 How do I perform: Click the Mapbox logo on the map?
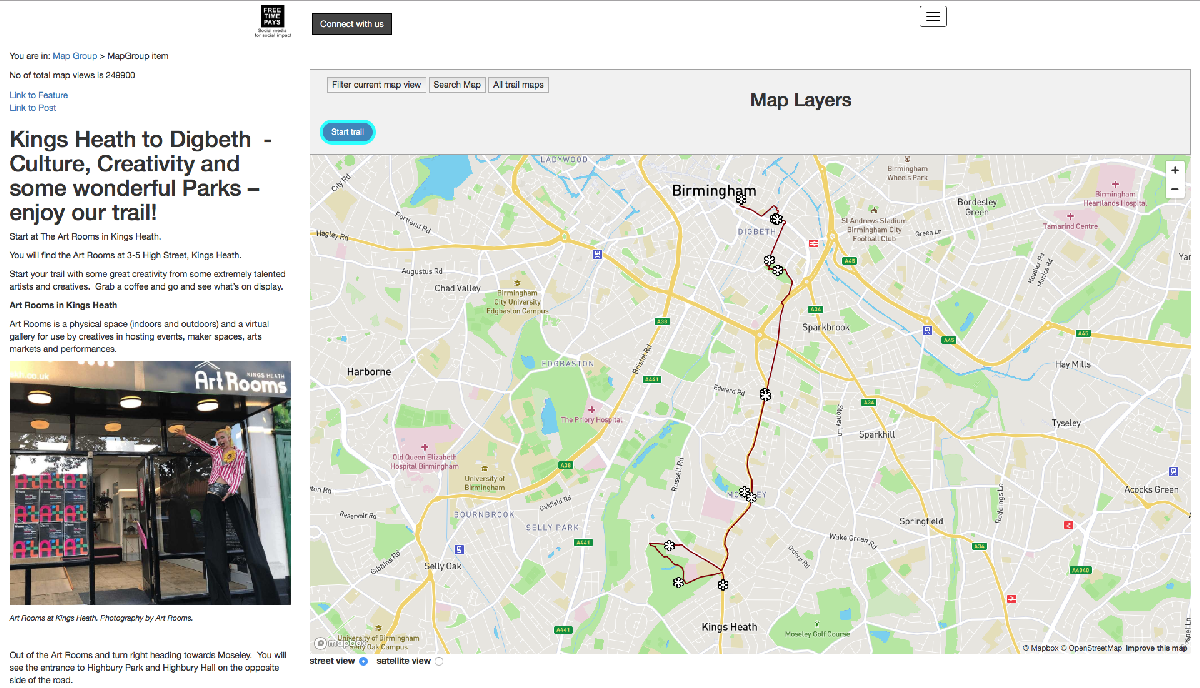click(335, 644)
